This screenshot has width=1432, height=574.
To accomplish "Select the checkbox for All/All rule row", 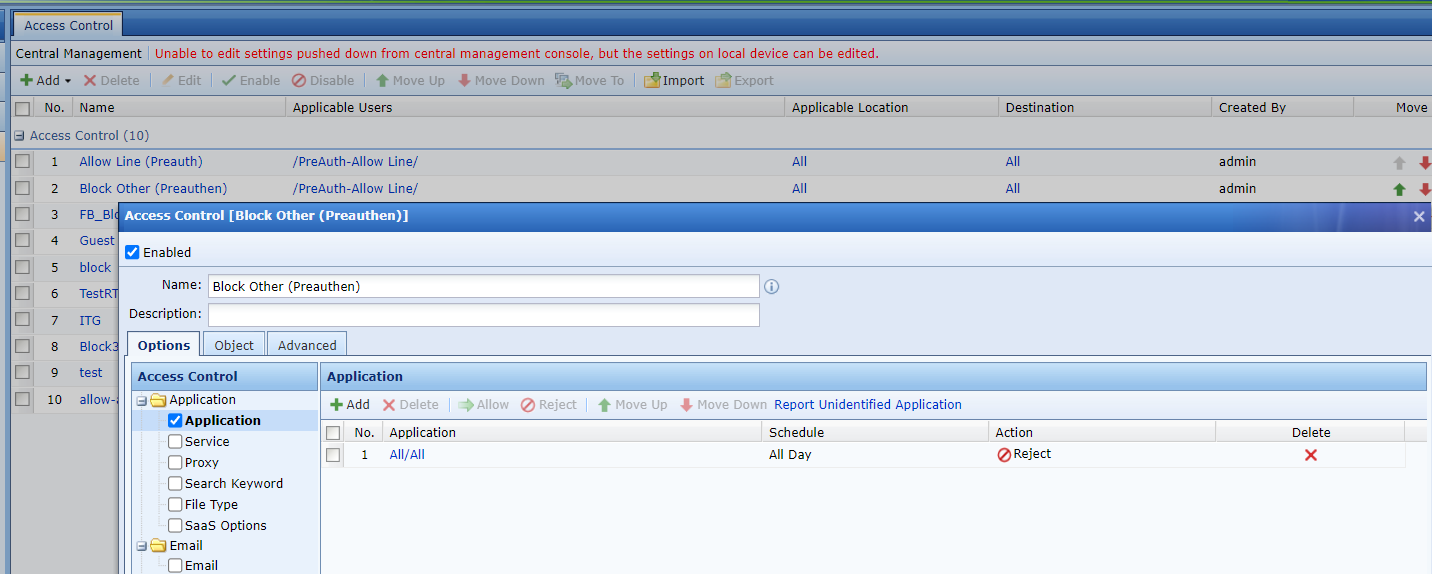I will coord(333,455).
